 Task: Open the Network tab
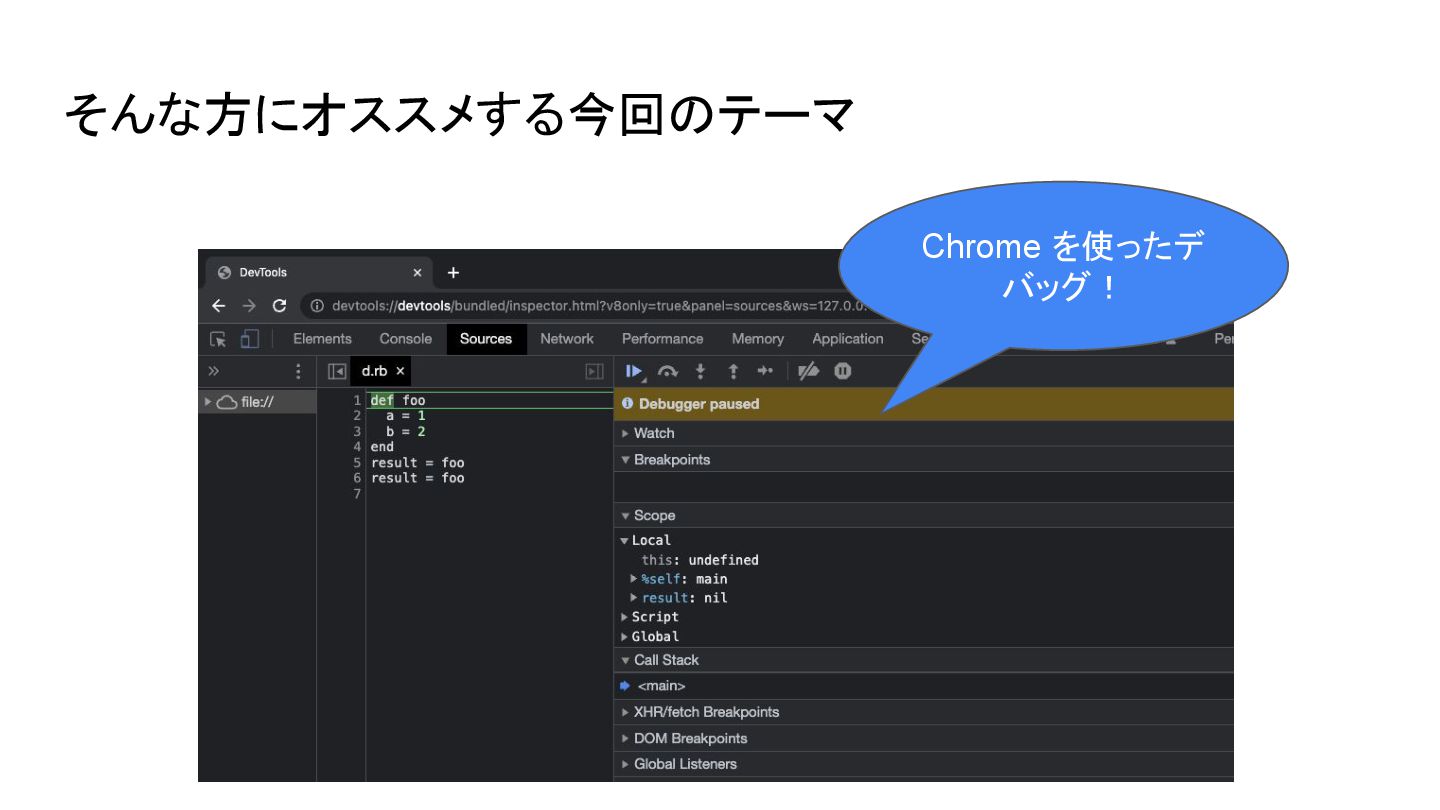tap(567, 339)
